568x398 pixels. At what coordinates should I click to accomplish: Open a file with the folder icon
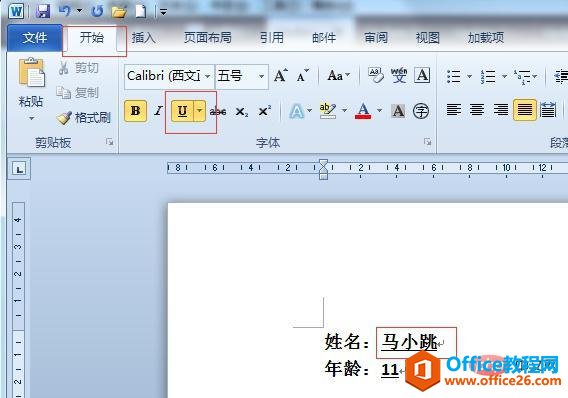(x=119, y=12)
